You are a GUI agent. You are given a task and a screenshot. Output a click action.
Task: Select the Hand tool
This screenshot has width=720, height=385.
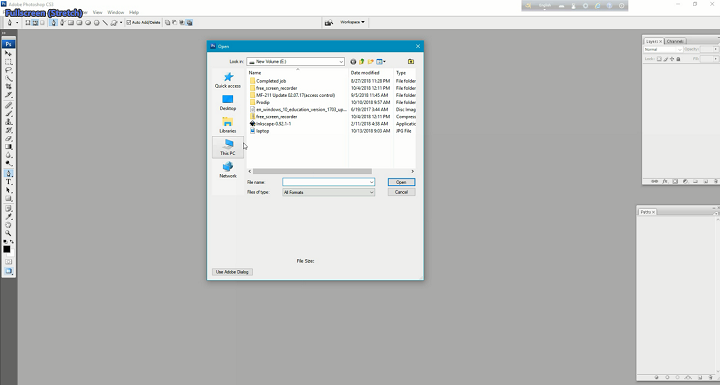click(8, 225)
